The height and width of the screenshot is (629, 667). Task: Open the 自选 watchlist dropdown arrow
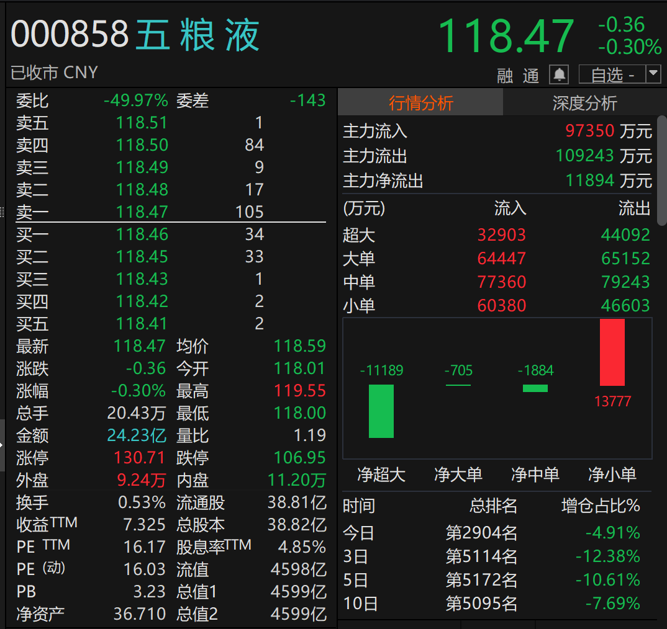[654, 74]
